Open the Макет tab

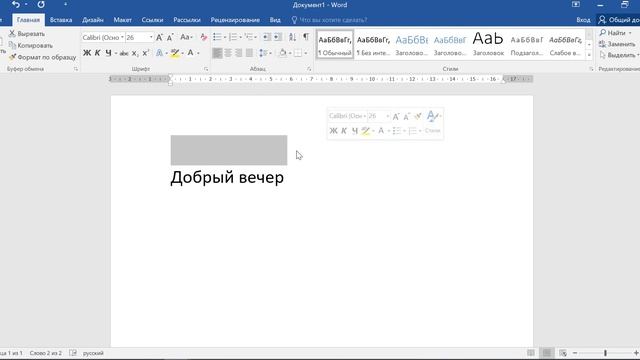pyautogui.click(x=122, y=20)
